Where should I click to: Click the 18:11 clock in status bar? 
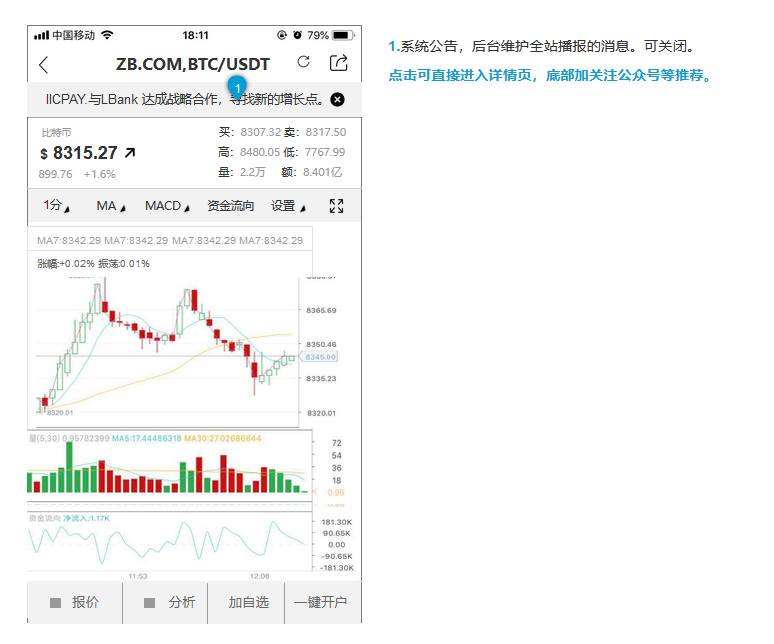click(x=195, y=35)
